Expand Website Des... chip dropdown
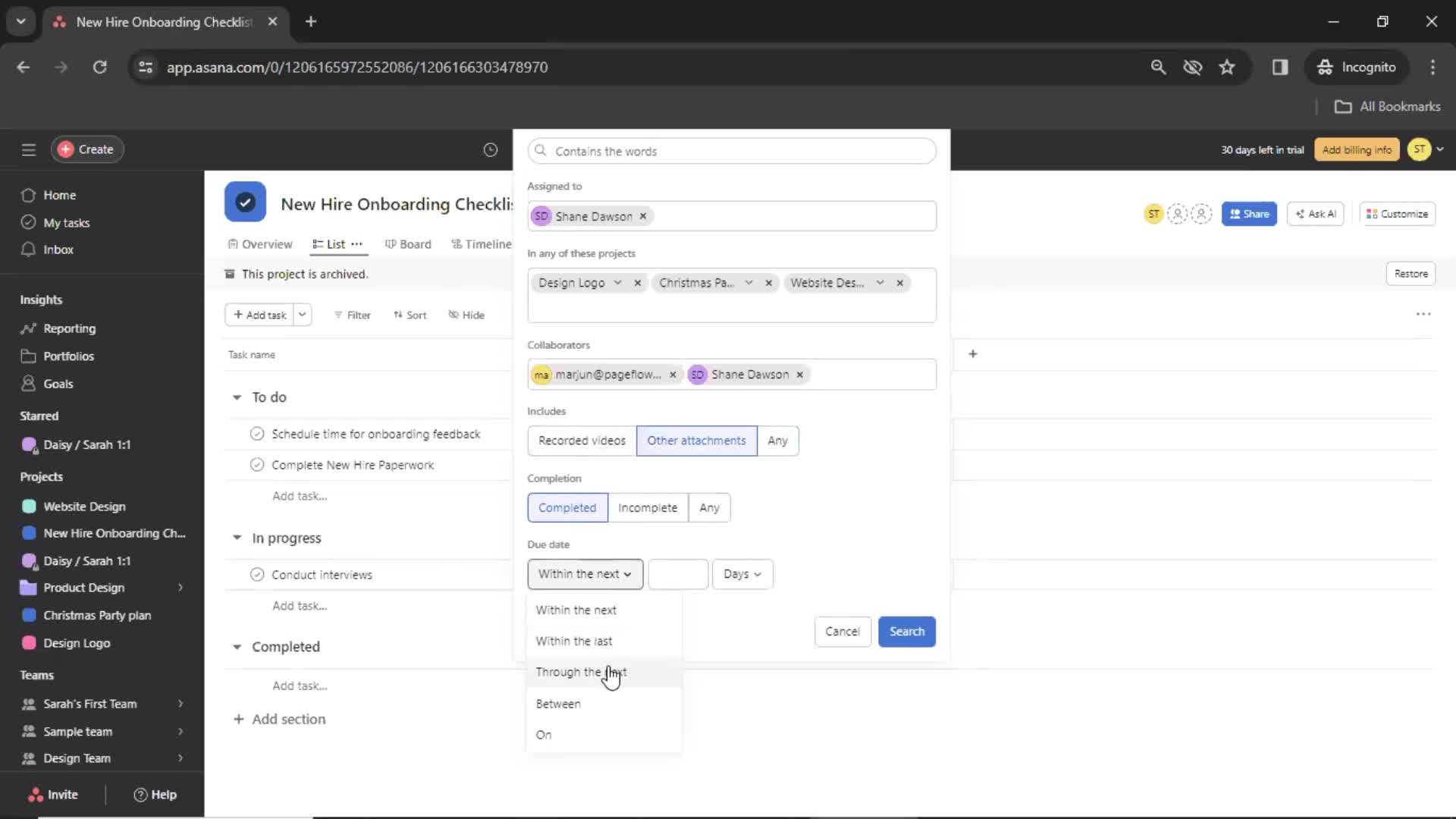Screen dimensions: 1456x819 (880, 283)
